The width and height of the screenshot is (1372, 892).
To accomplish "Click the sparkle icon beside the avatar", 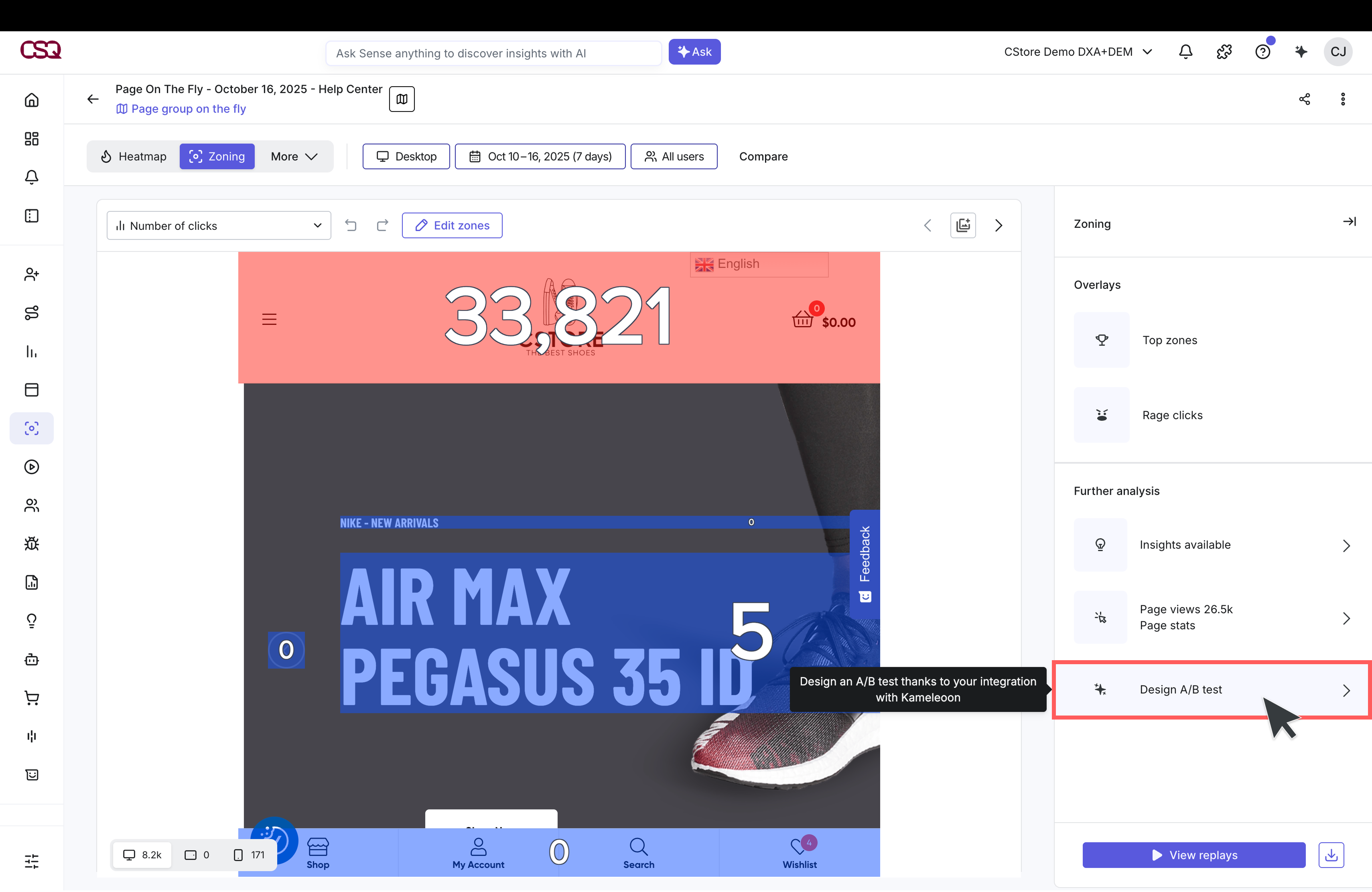I will pyautogui.click(x=1301, y=52).
